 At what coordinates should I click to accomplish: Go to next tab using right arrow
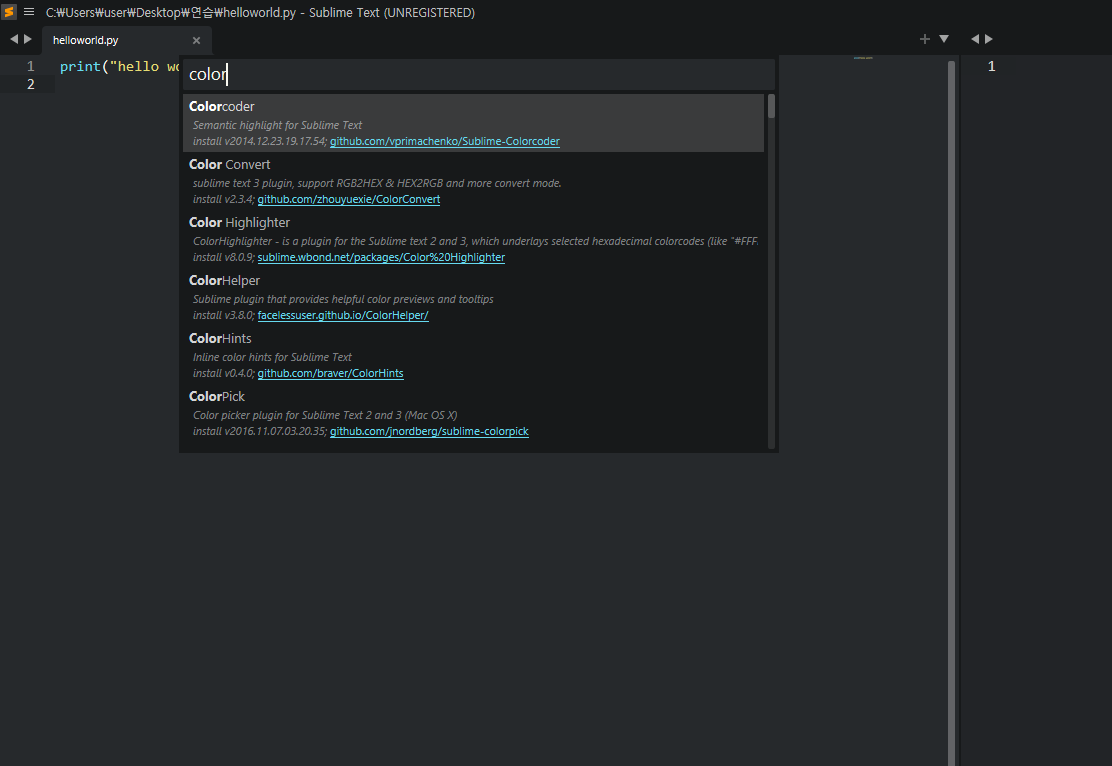tap(28, 39)
